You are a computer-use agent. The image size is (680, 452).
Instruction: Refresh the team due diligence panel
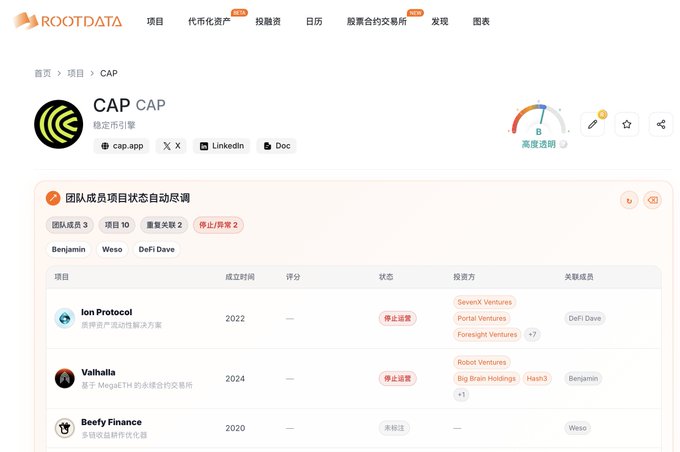click(x=629, y=200)
